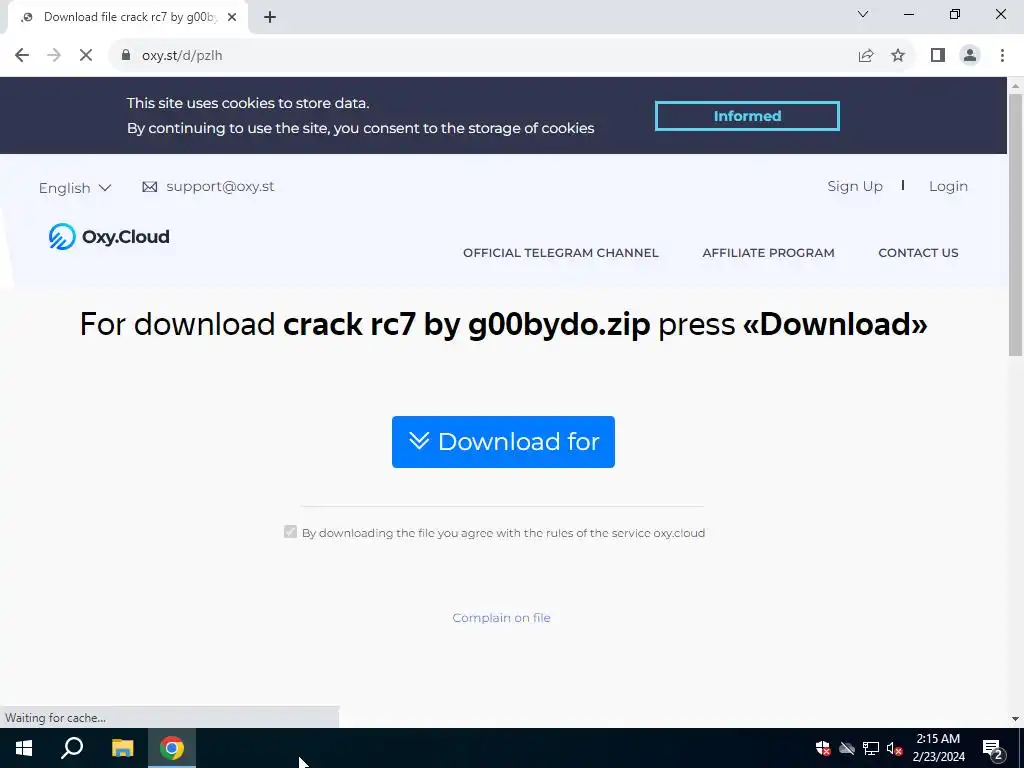Open the taskbar clock showing 2:15 AM
Image resolution: width=1024 pixels, height=768 pixels.
coord(938,748)
